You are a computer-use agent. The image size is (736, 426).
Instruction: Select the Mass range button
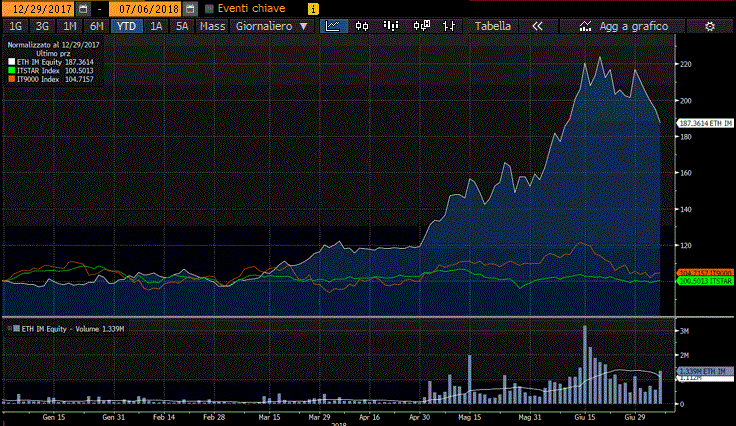coord(212,26)
